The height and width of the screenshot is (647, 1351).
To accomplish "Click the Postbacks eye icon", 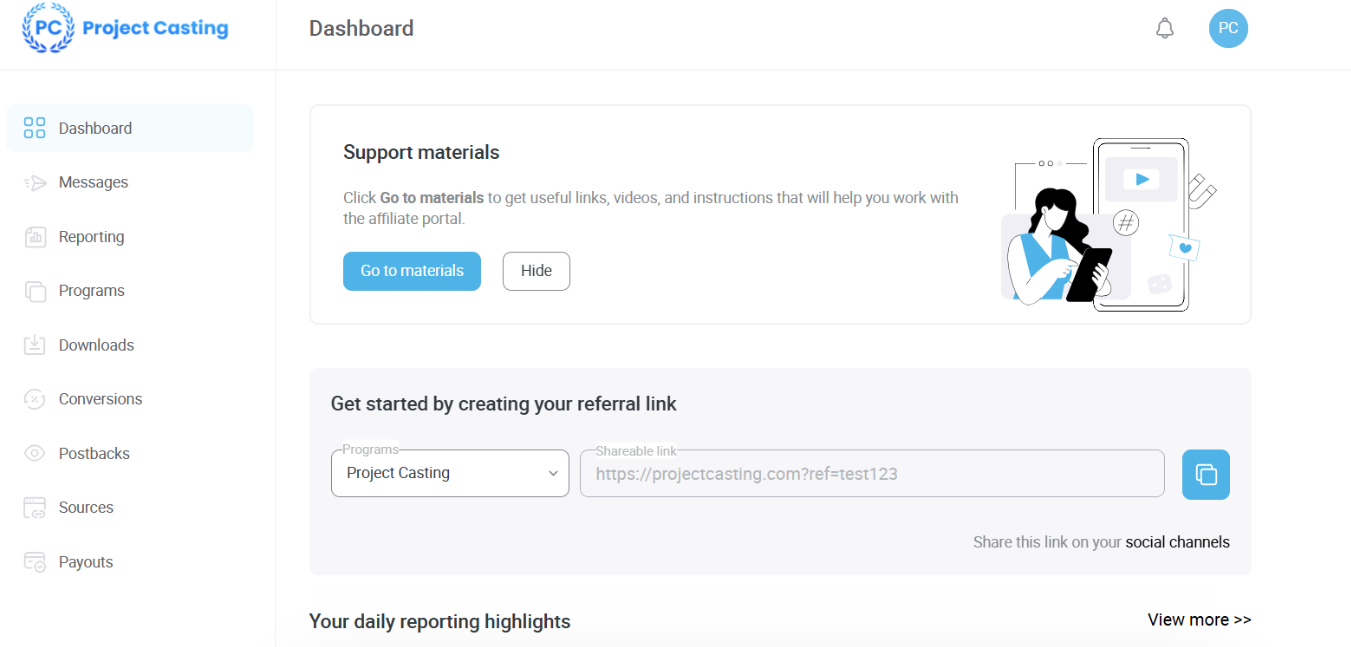I will click(x=35, y=453).
